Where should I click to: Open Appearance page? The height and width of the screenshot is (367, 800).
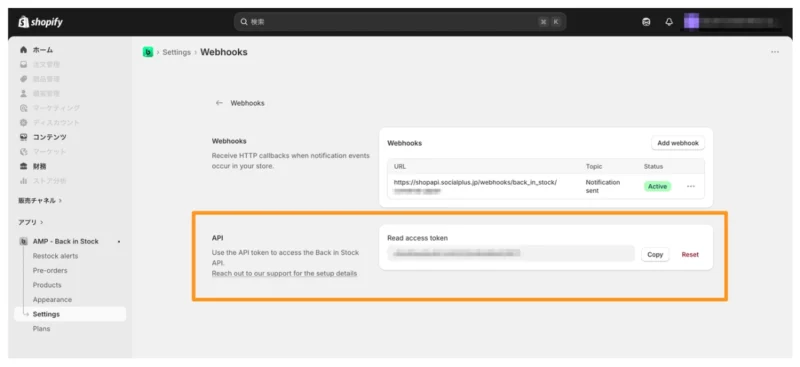(x=52, y=300)
